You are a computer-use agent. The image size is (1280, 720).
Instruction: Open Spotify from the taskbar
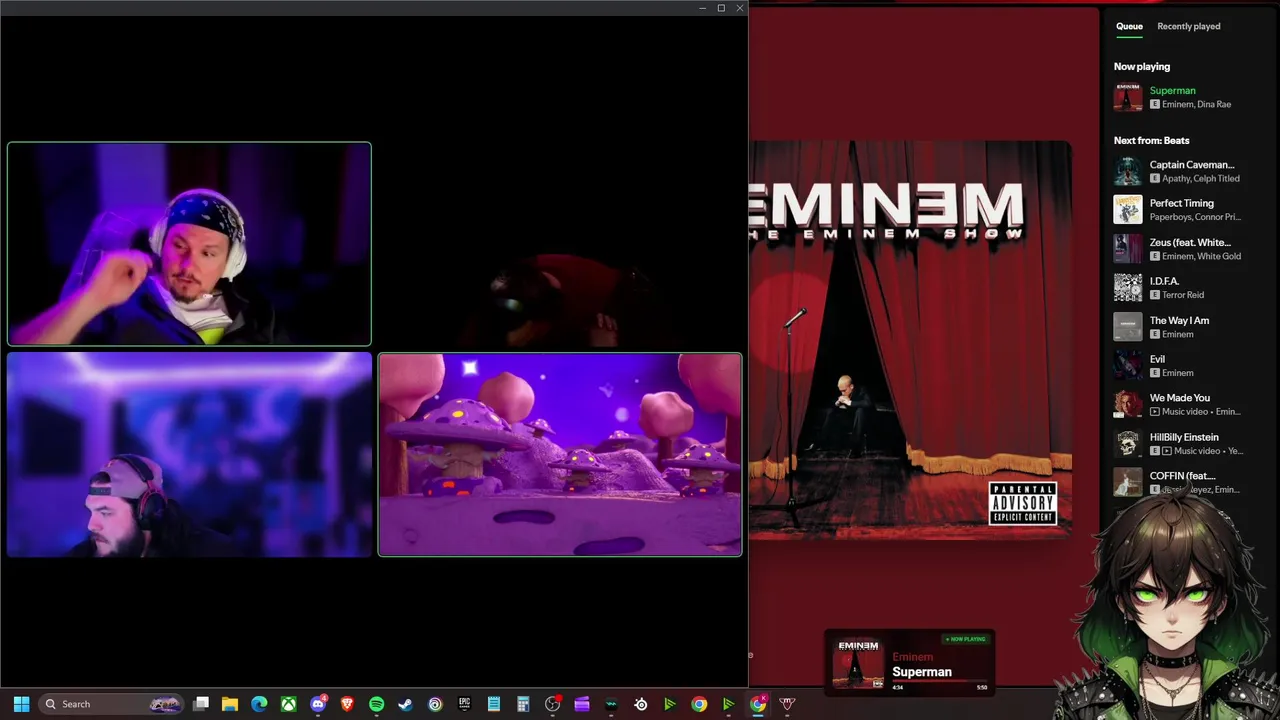[x=376, y=704]
